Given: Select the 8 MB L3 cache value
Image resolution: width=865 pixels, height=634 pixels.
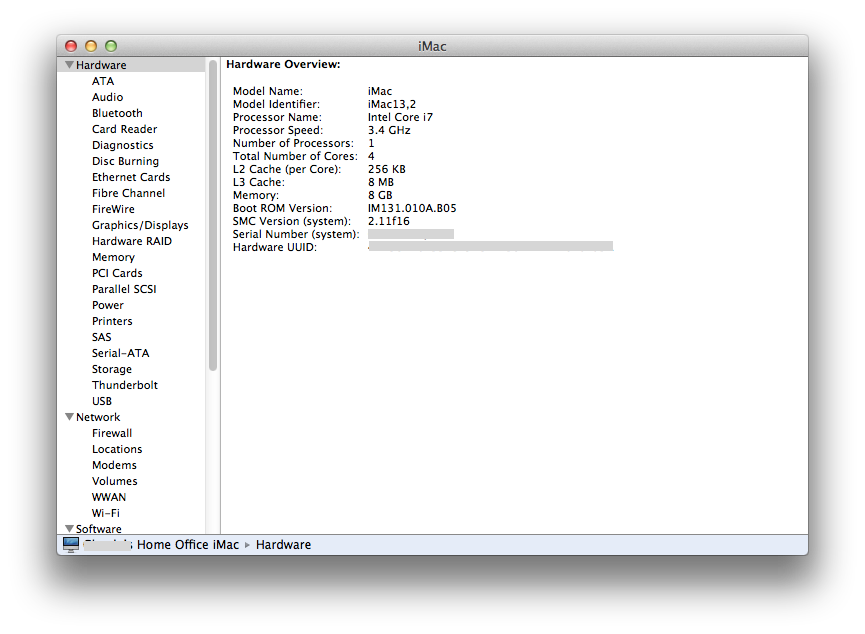Looking at the screenshot, I should click(x=381, y=182).
